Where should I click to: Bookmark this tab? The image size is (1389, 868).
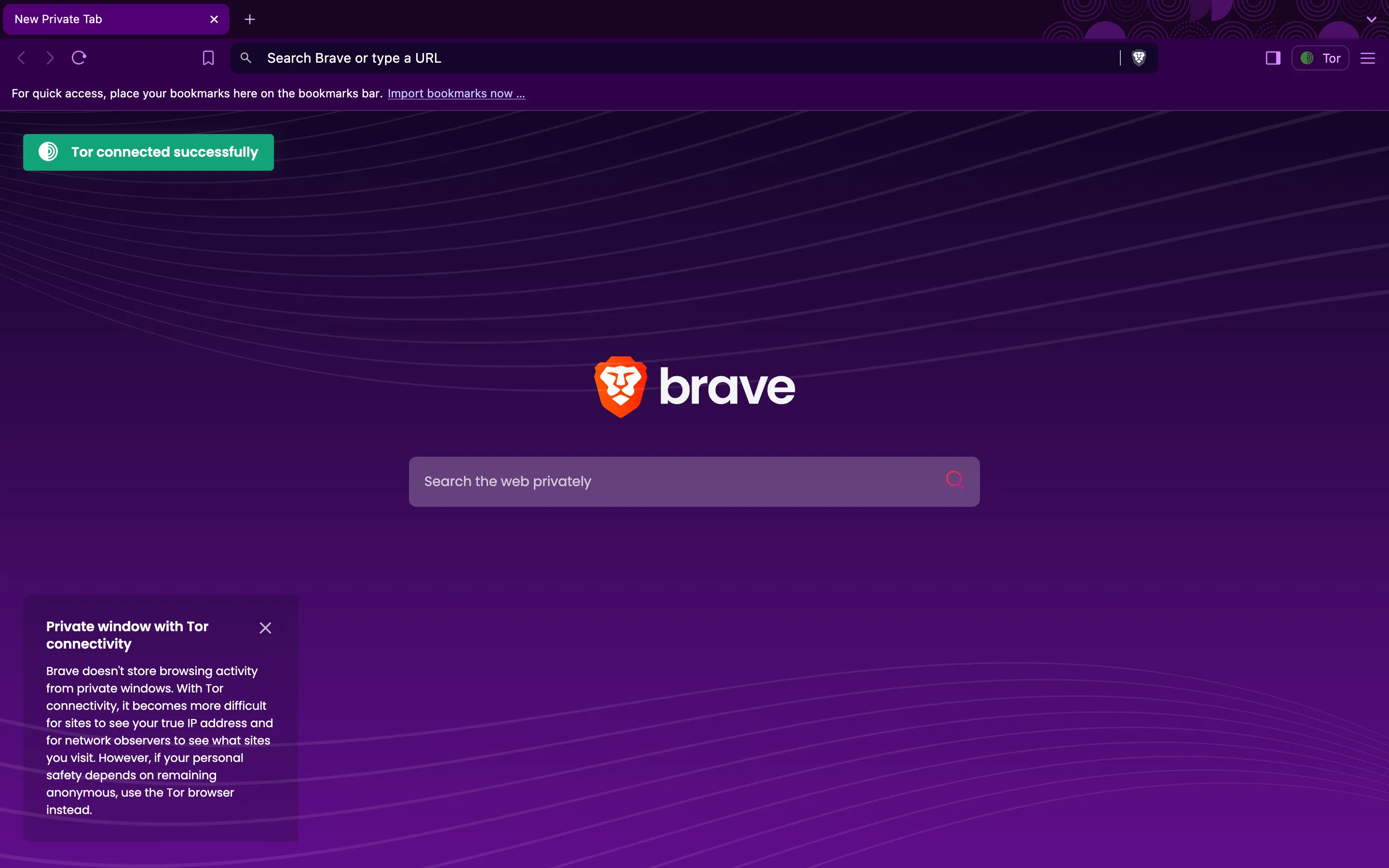click(208, 58)
